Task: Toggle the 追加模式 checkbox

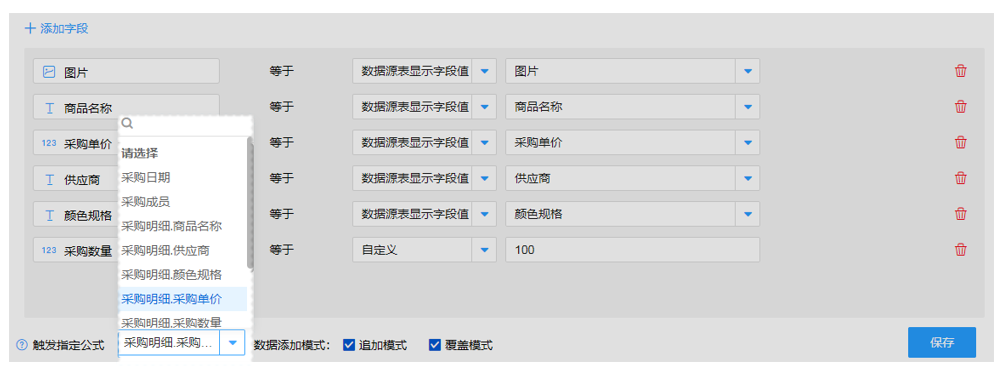Action: pos(349,345)
